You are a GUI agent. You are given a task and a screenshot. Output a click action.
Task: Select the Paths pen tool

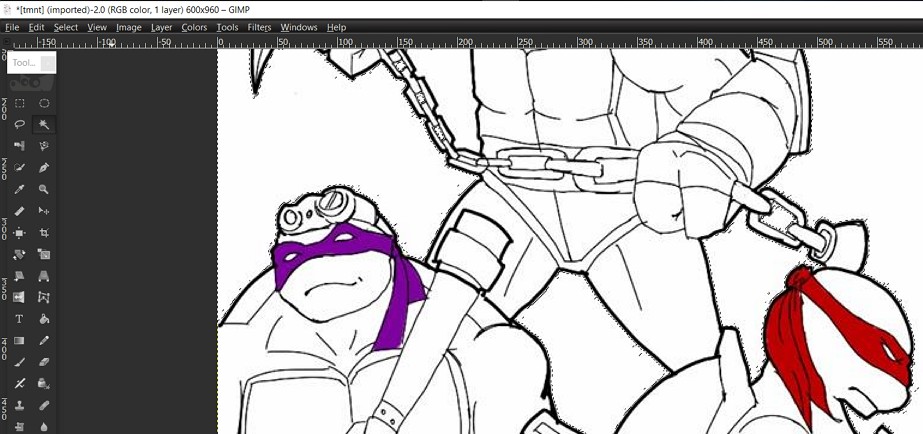pyautogui.click(x=44, y=168)
